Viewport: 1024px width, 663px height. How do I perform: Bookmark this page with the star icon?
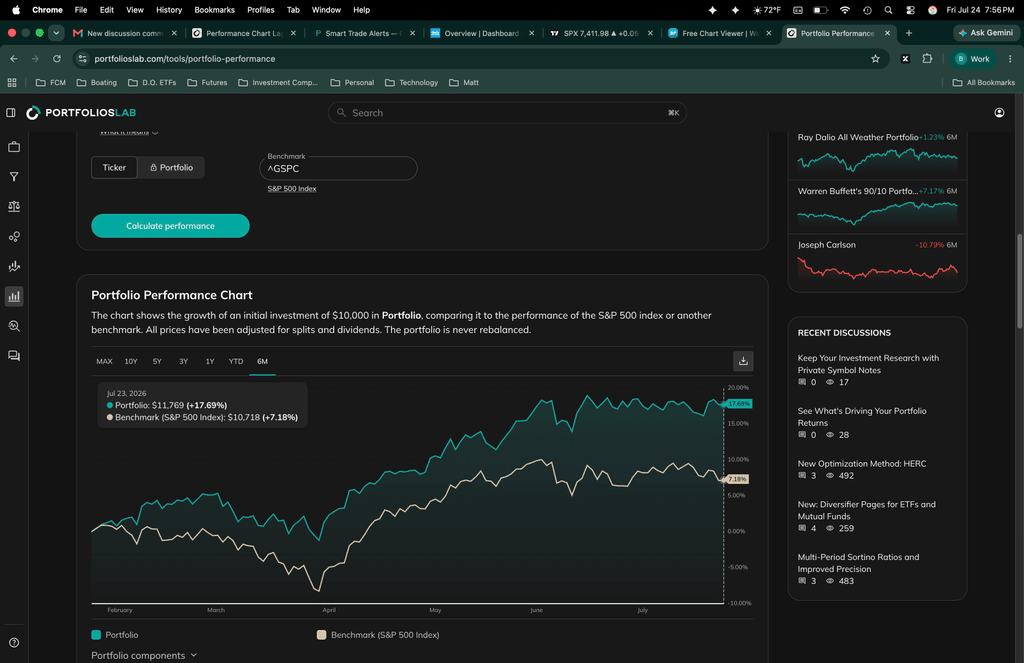coord(875,59)
